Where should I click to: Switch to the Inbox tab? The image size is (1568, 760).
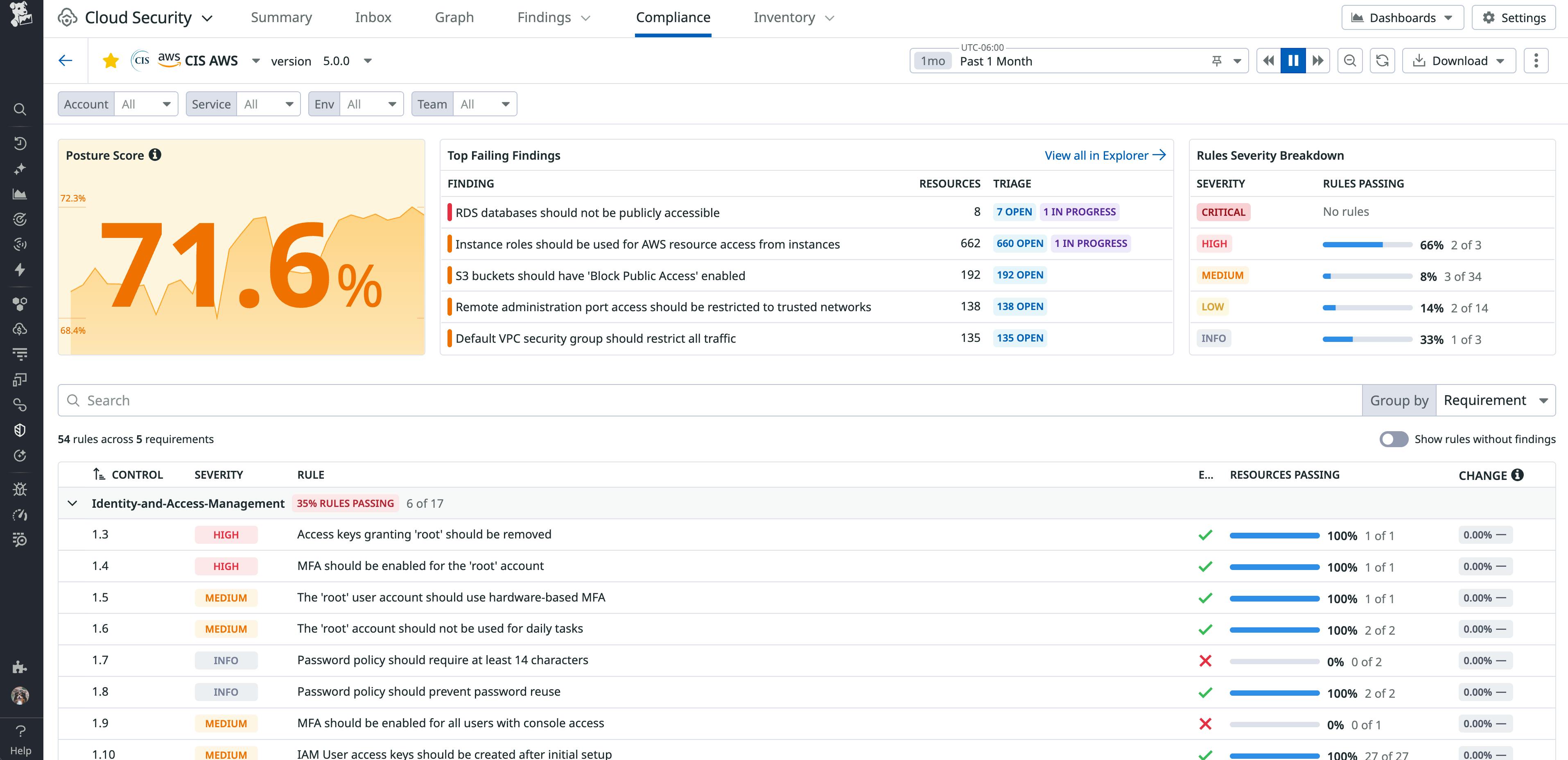click(373, 18)
